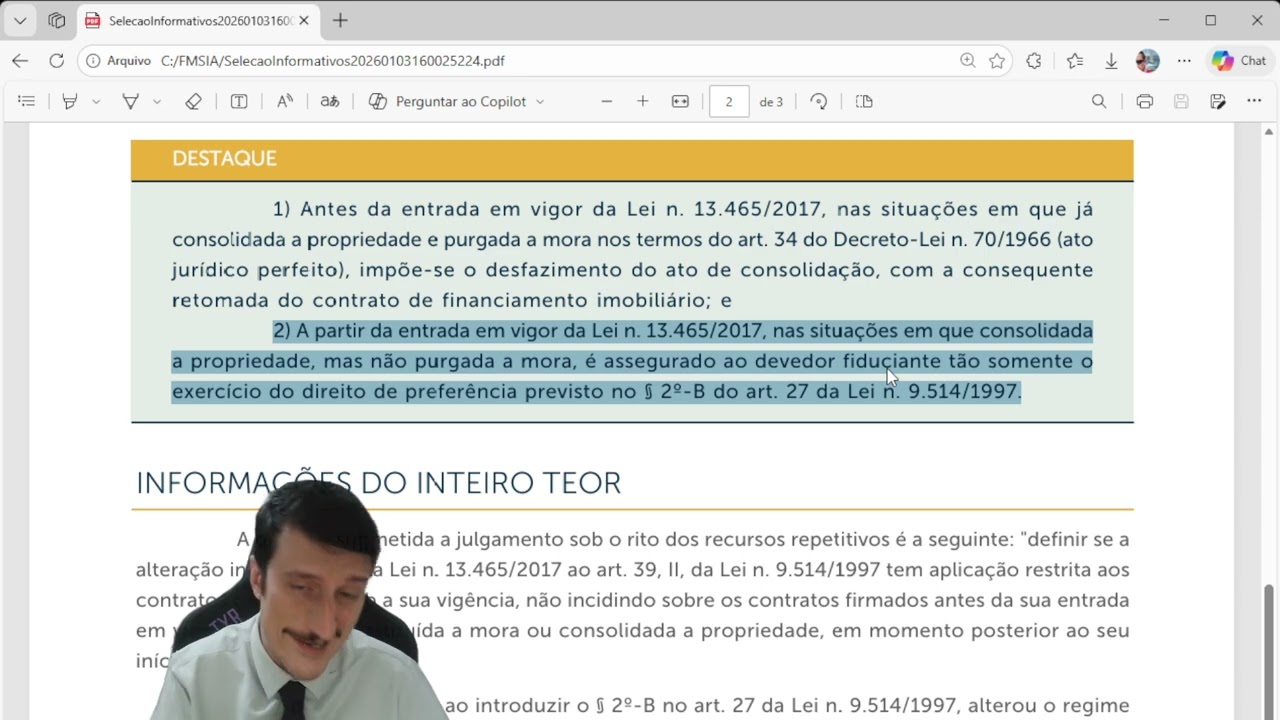
Task: Print the PDF document
Action: (x=1145, y=101)
